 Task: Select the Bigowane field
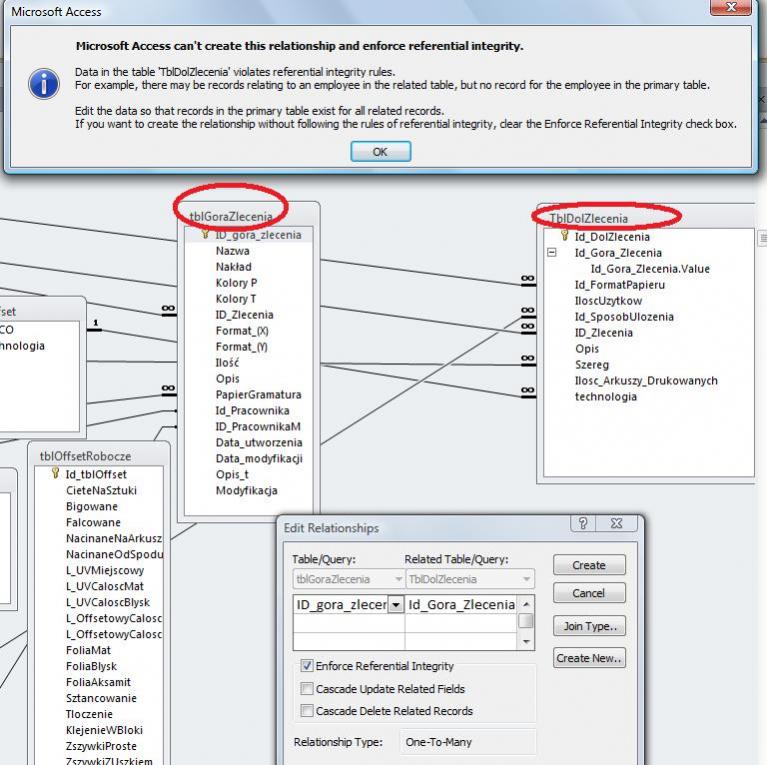92,506
